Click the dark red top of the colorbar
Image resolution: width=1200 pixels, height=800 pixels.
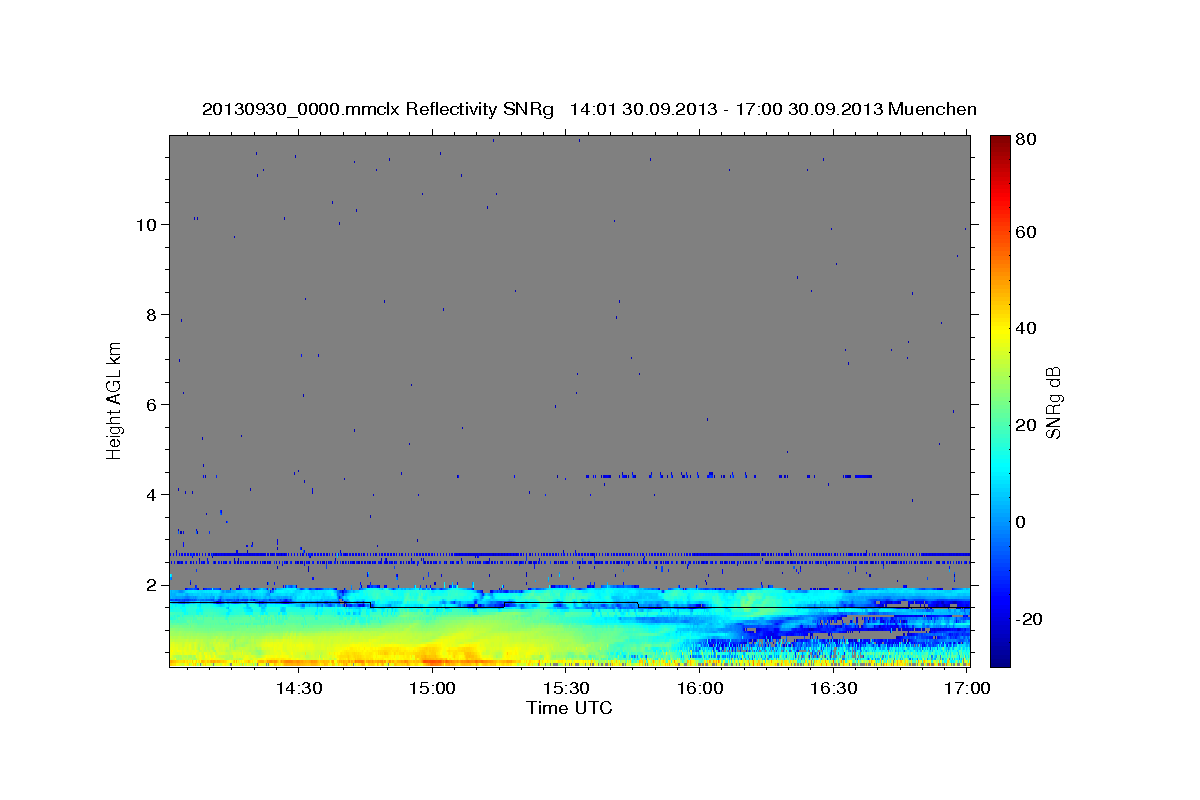pos(1000,142)
